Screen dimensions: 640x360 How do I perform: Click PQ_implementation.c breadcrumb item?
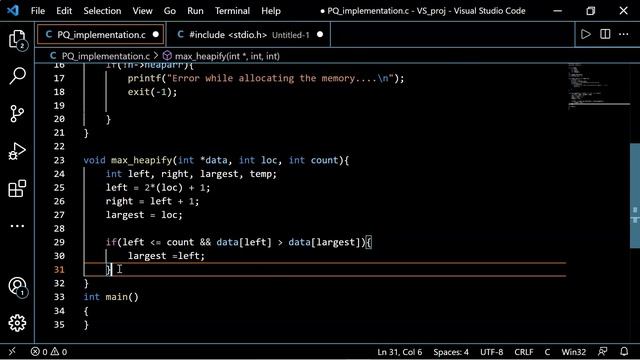coord(106,56)
